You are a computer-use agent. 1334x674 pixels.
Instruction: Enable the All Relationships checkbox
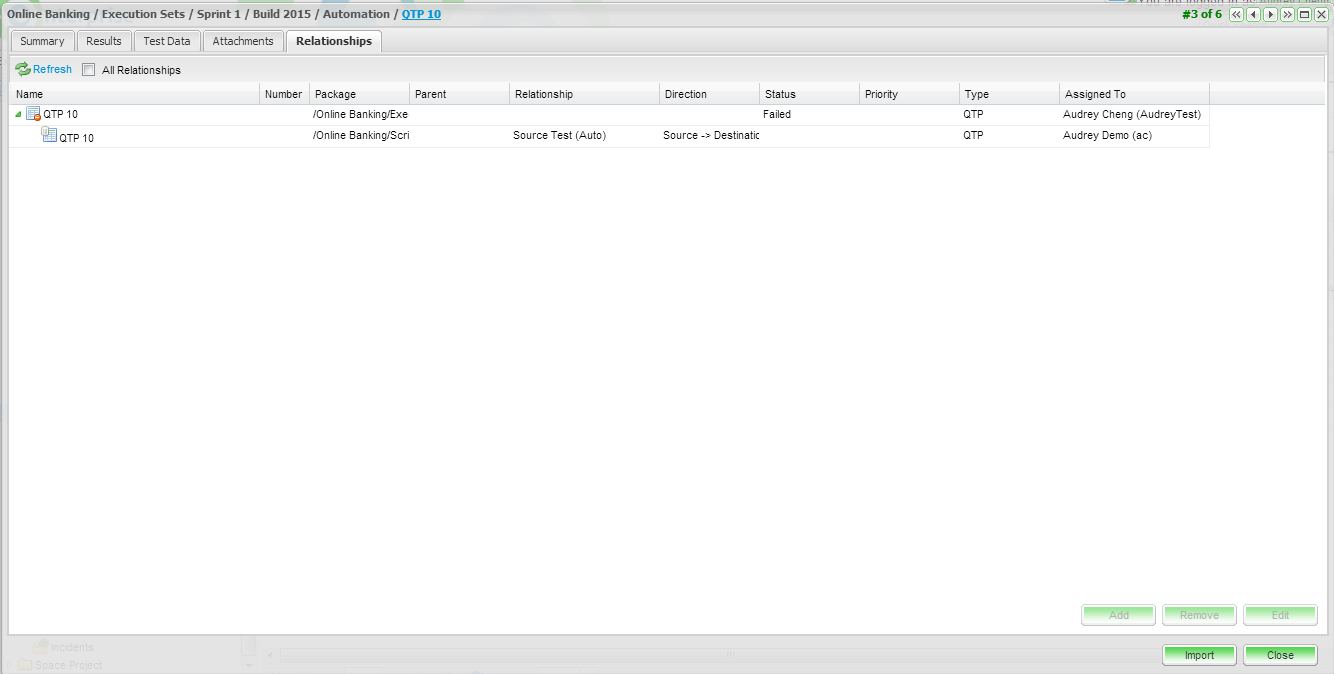89,70
